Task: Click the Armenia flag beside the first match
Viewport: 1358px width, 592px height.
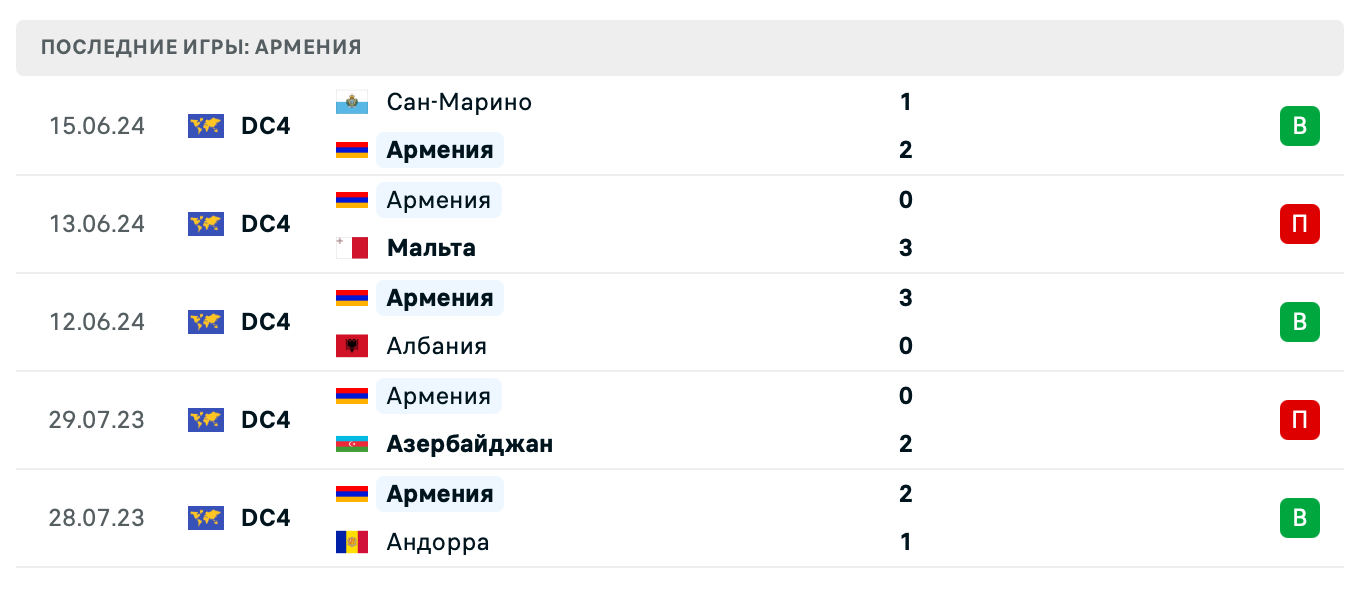Action: pyautogui.click(x=352, y=150)
